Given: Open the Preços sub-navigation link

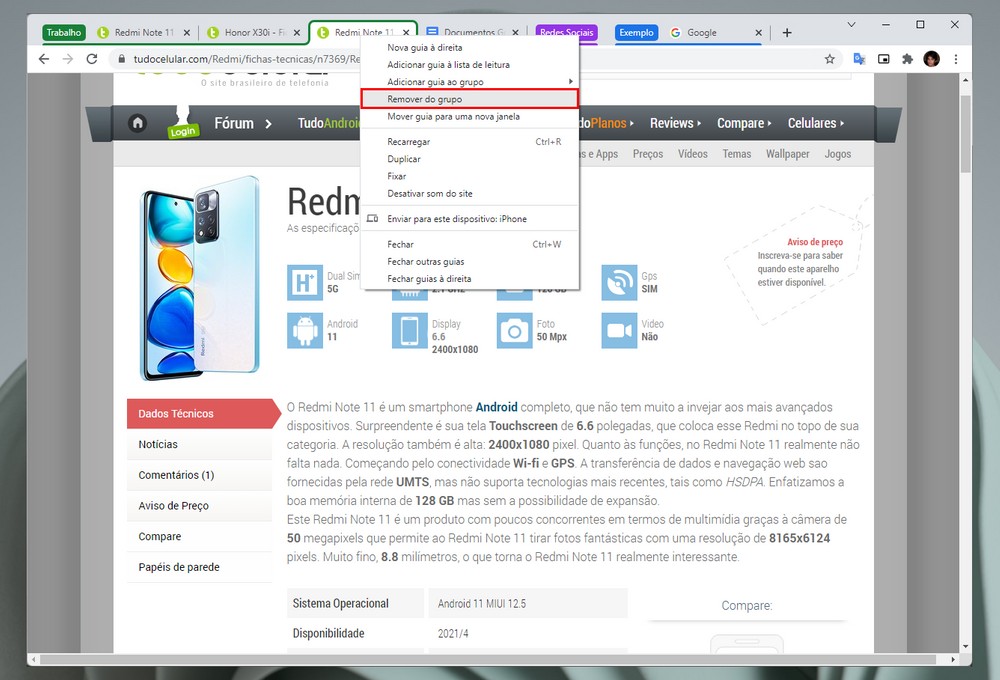Looking at the screenshot, I should tap(648, 154).
